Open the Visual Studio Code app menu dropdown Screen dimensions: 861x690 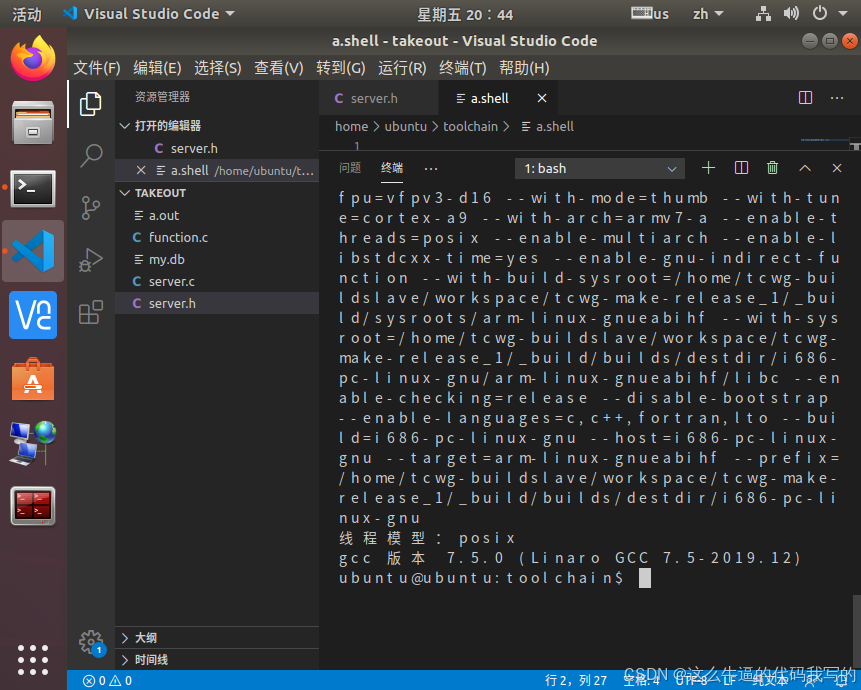[149, 14]
